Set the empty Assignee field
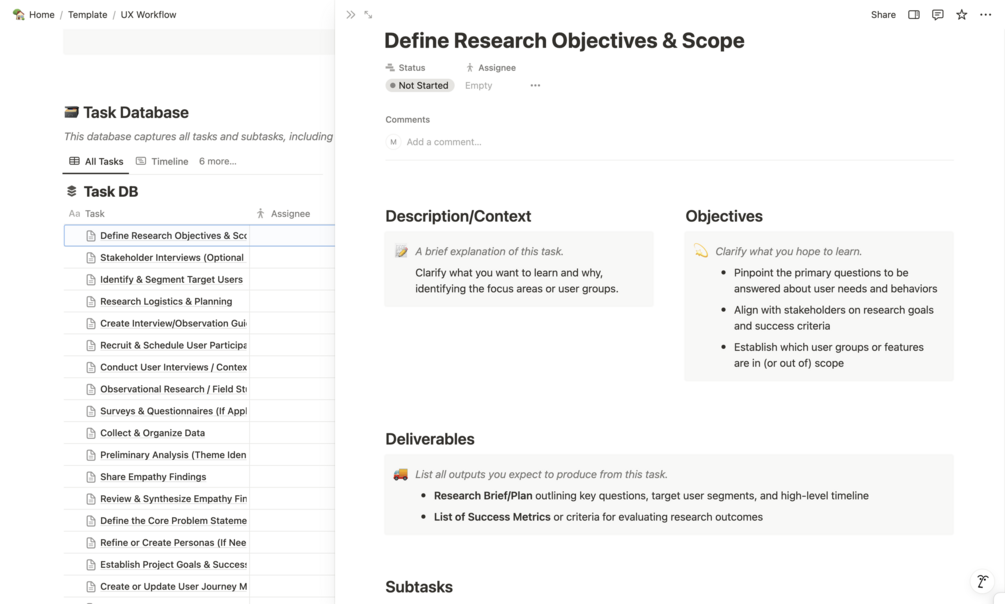The image size is (1005, 604). tap(479, 86)
